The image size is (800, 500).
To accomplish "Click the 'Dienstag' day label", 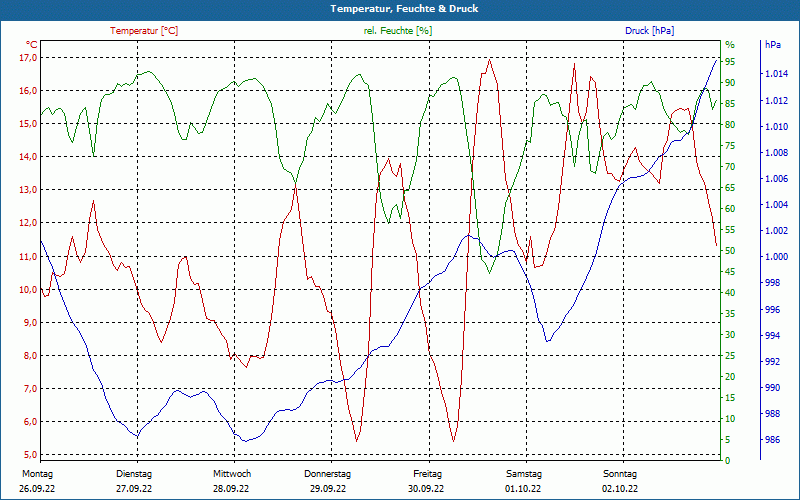I will (x=134, y=474).
